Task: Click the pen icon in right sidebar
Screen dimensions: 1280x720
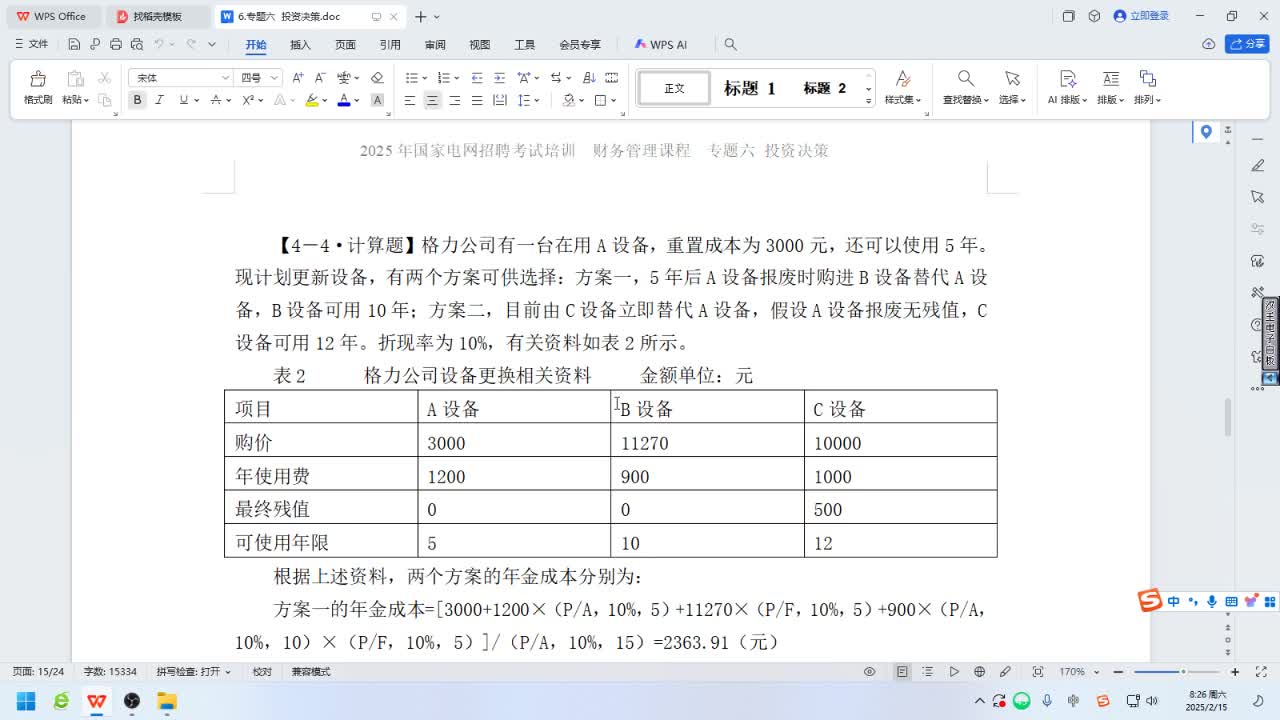Action: pyautogui.click(x=1258, y=165)
